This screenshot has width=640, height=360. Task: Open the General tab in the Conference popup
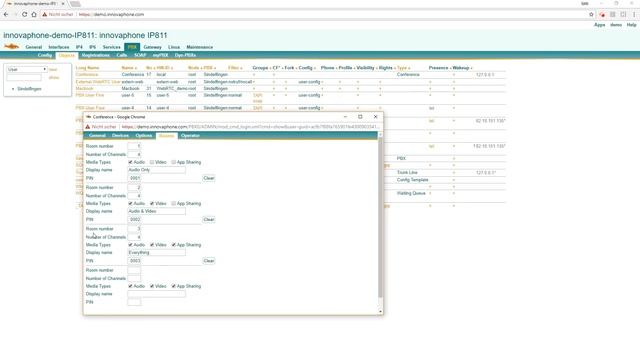click(97, 136)
